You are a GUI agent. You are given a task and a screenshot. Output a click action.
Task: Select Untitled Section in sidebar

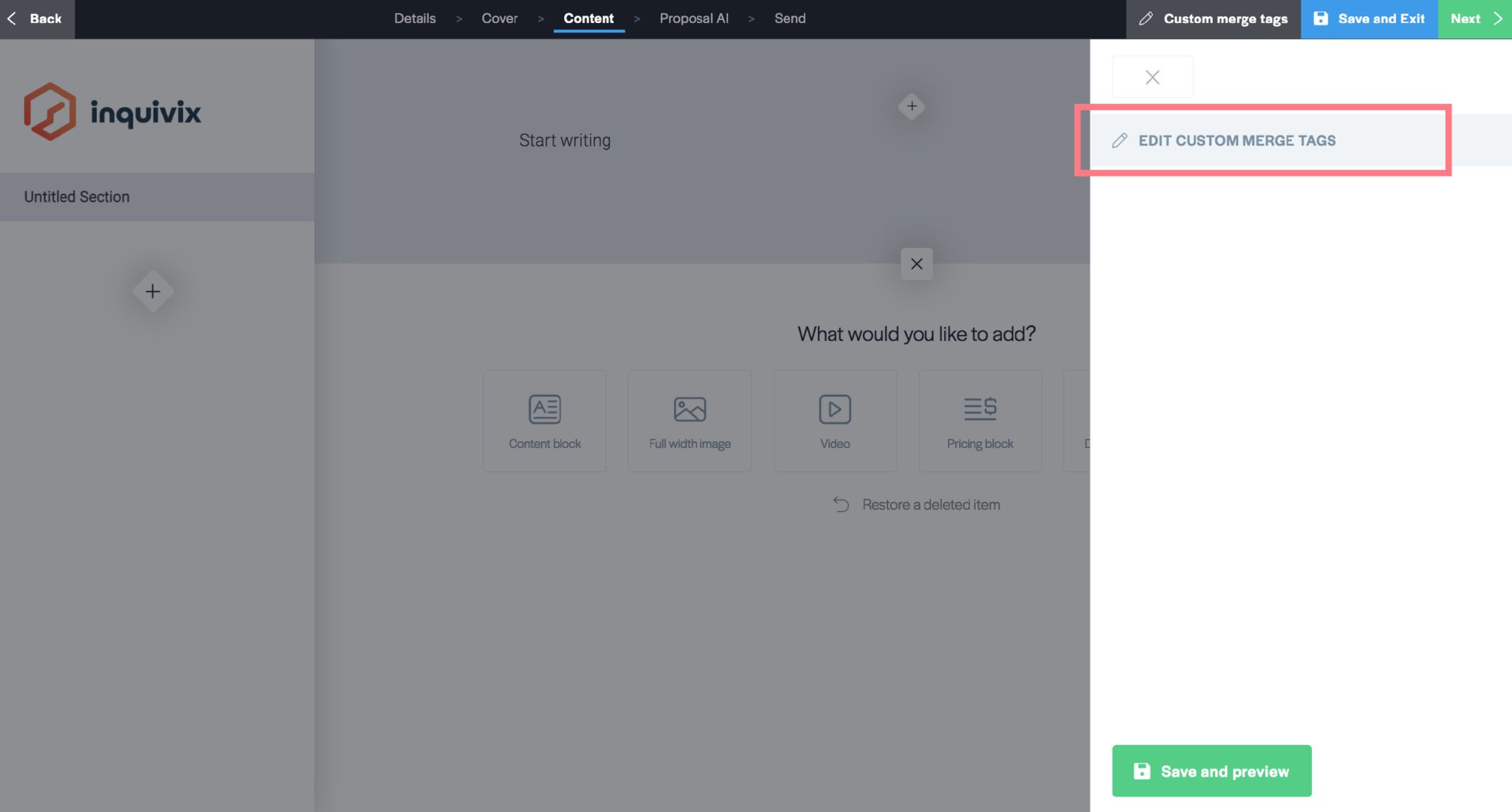pos(77,197)
